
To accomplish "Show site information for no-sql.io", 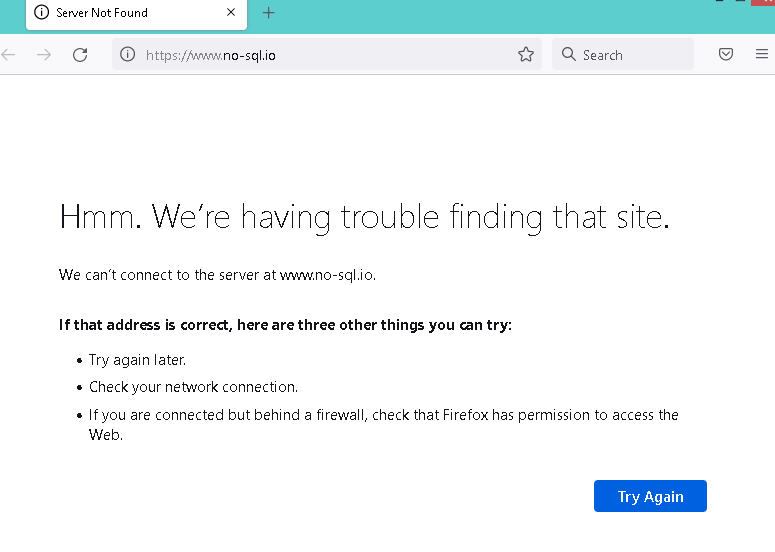I will [128, 55].
